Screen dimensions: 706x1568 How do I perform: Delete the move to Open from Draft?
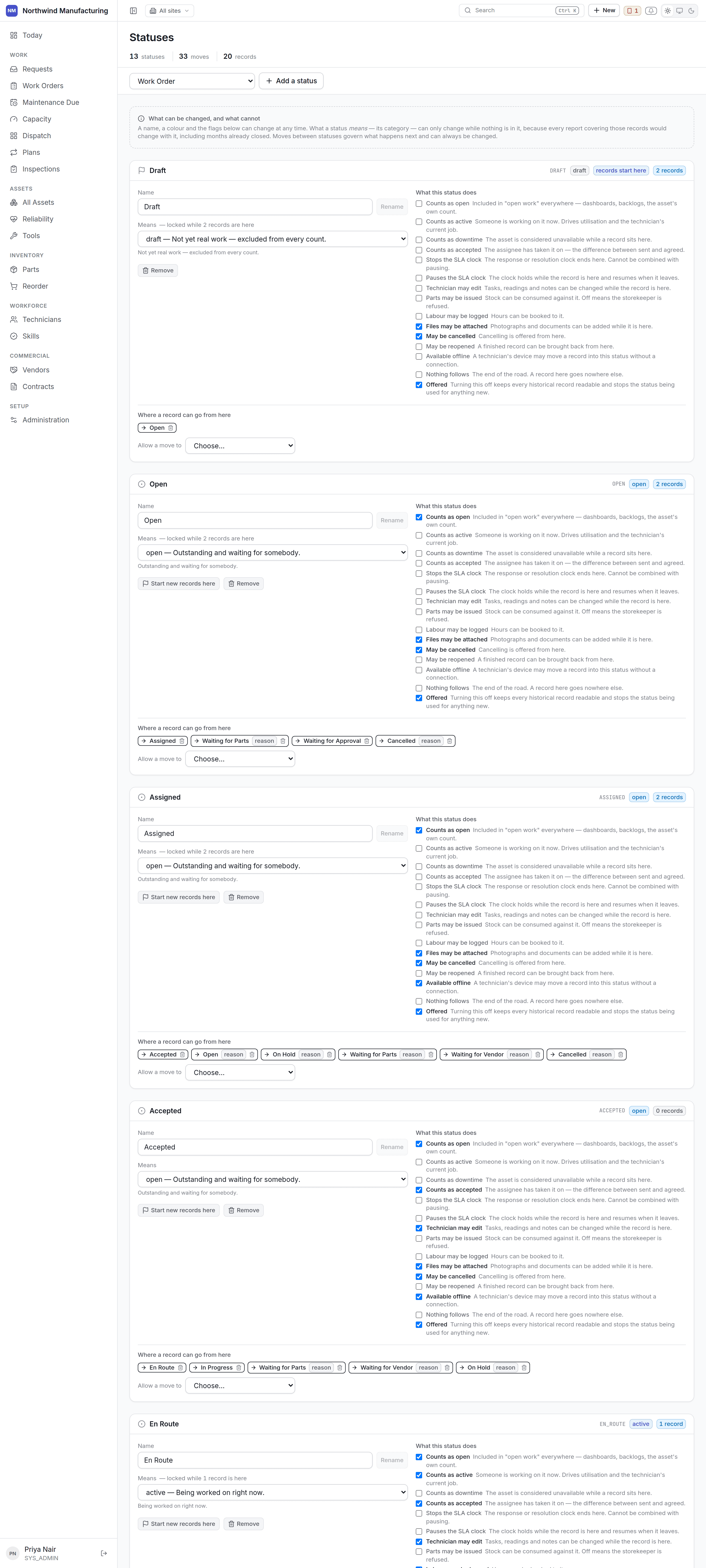point(171,428)
